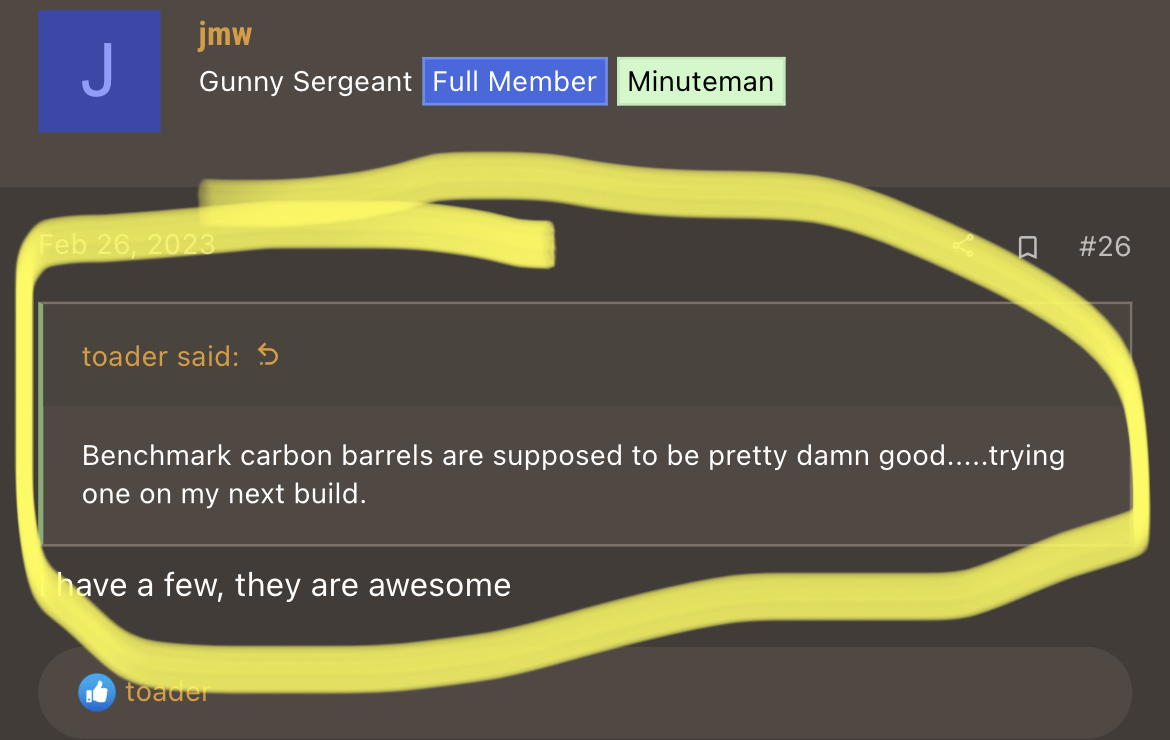Open the 'toader said:' quote source link
The width and height of the screenshot is (1170, 740).
160,356
